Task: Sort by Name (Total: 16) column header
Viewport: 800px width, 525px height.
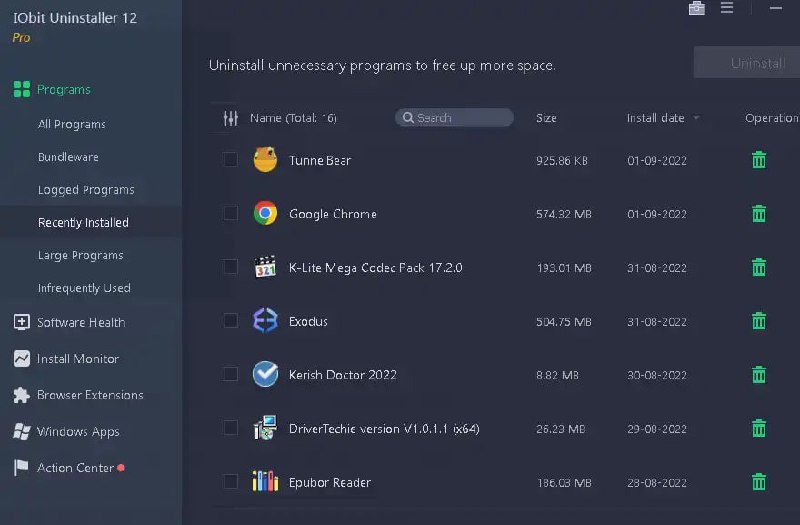Action: [293, 118]
